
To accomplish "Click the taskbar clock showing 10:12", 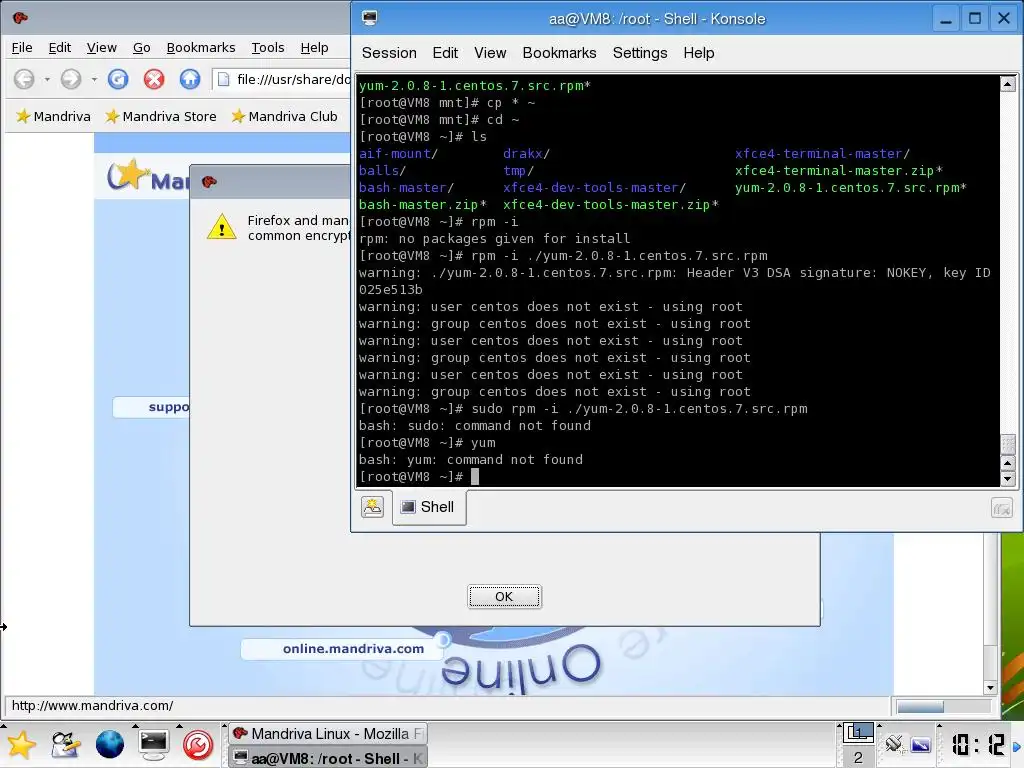I will [x=977, y=745].
